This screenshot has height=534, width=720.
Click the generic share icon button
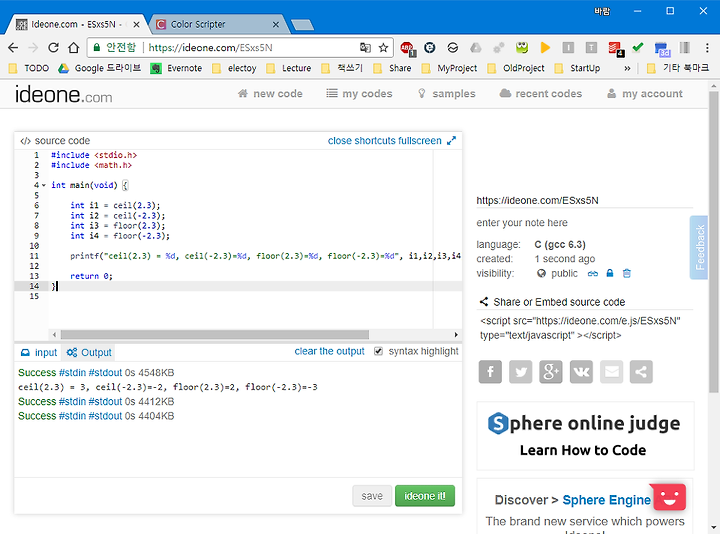click(x=641, y=371)
